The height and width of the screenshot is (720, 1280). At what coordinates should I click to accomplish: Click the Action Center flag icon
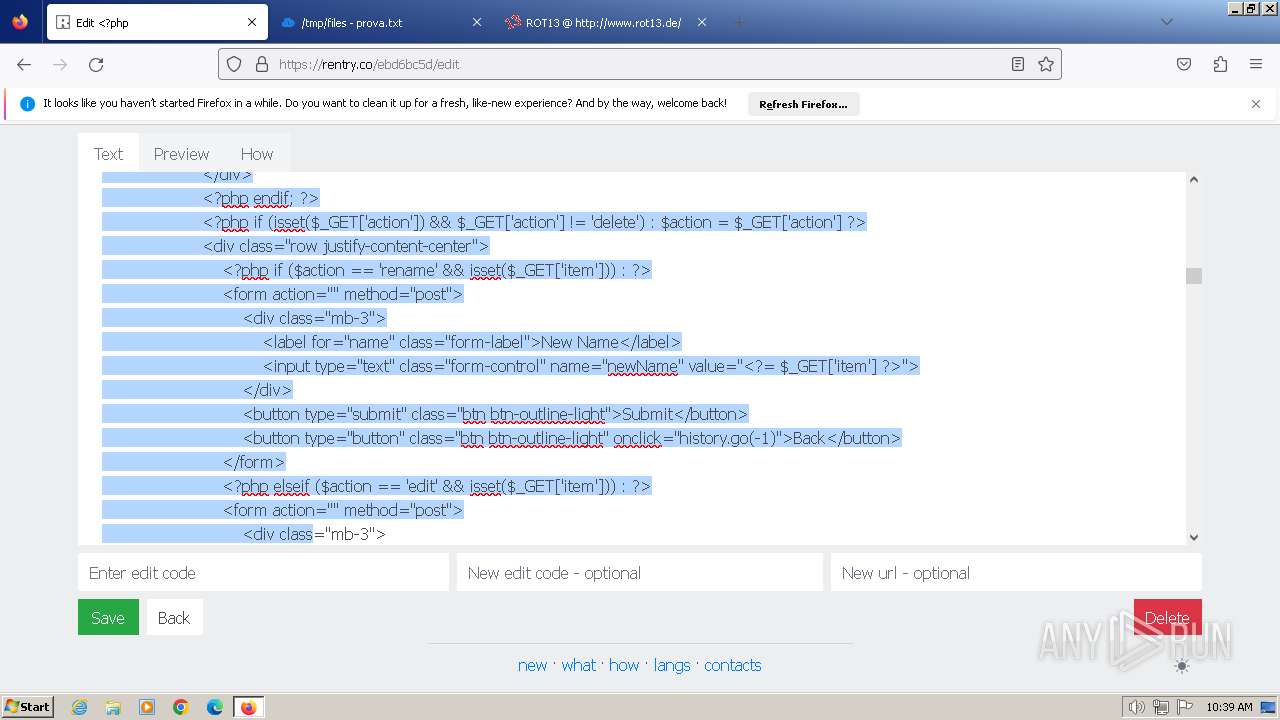pyautogui.click(x=1185, y=707)
